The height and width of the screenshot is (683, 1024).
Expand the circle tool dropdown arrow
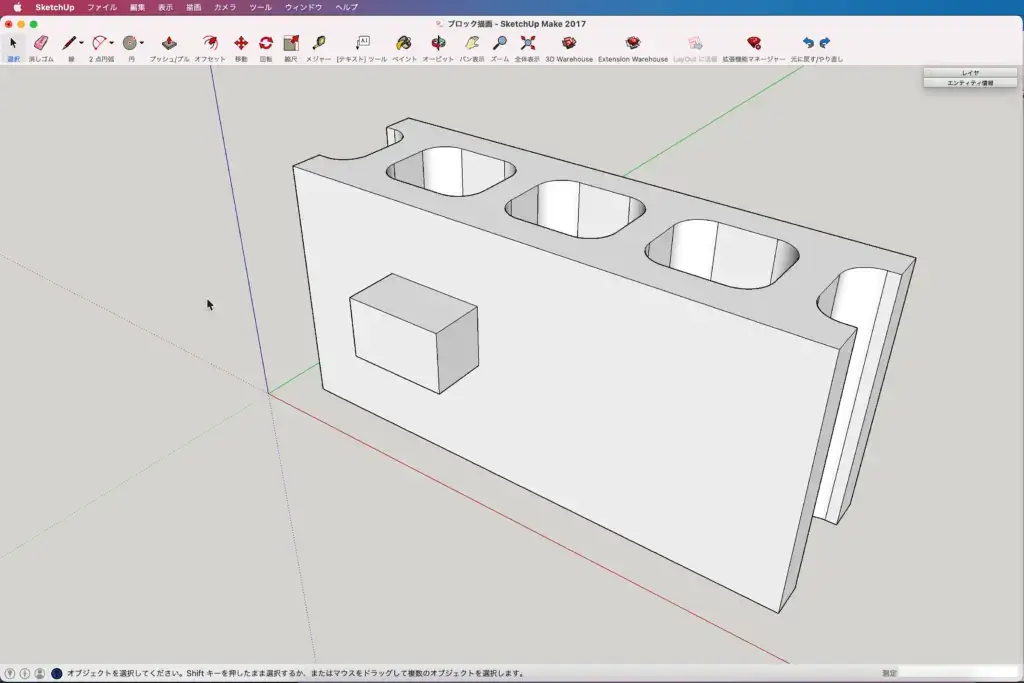[x=142, y=43]
